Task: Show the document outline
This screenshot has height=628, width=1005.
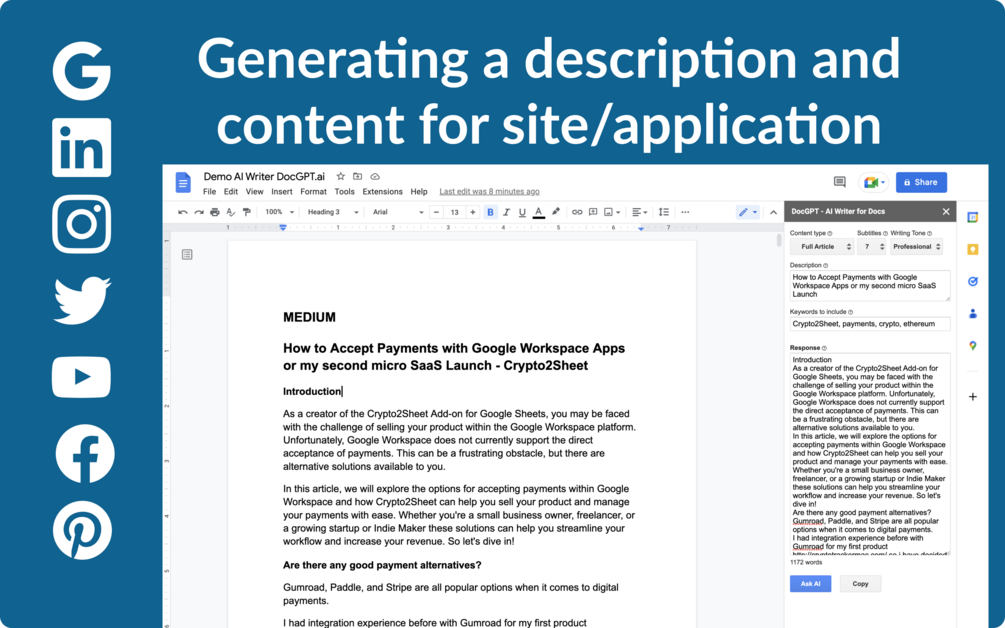Action: pyautogui.click(x=187, y=255)
